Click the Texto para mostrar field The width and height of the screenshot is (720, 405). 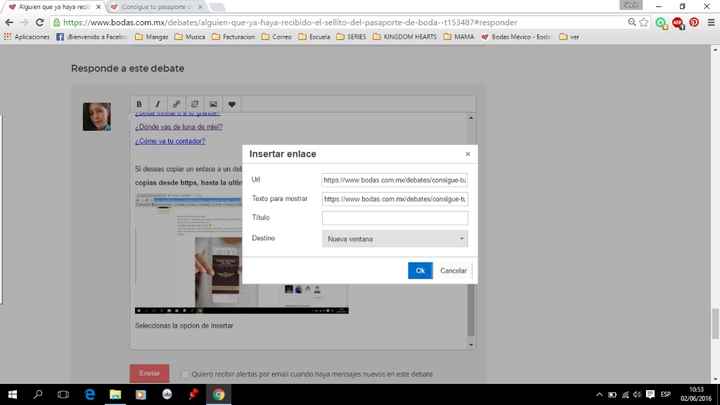[x=395, y=199]
